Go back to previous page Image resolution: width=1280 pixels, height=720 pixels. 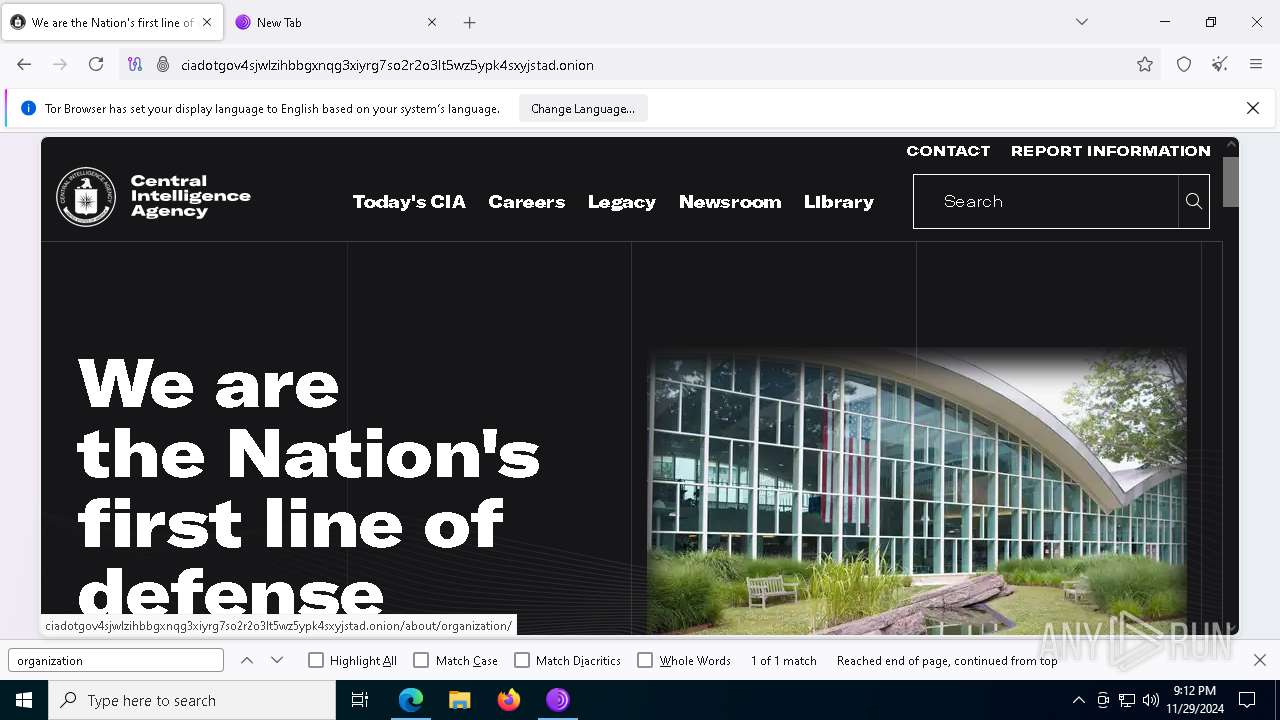[x=24, y=64]
